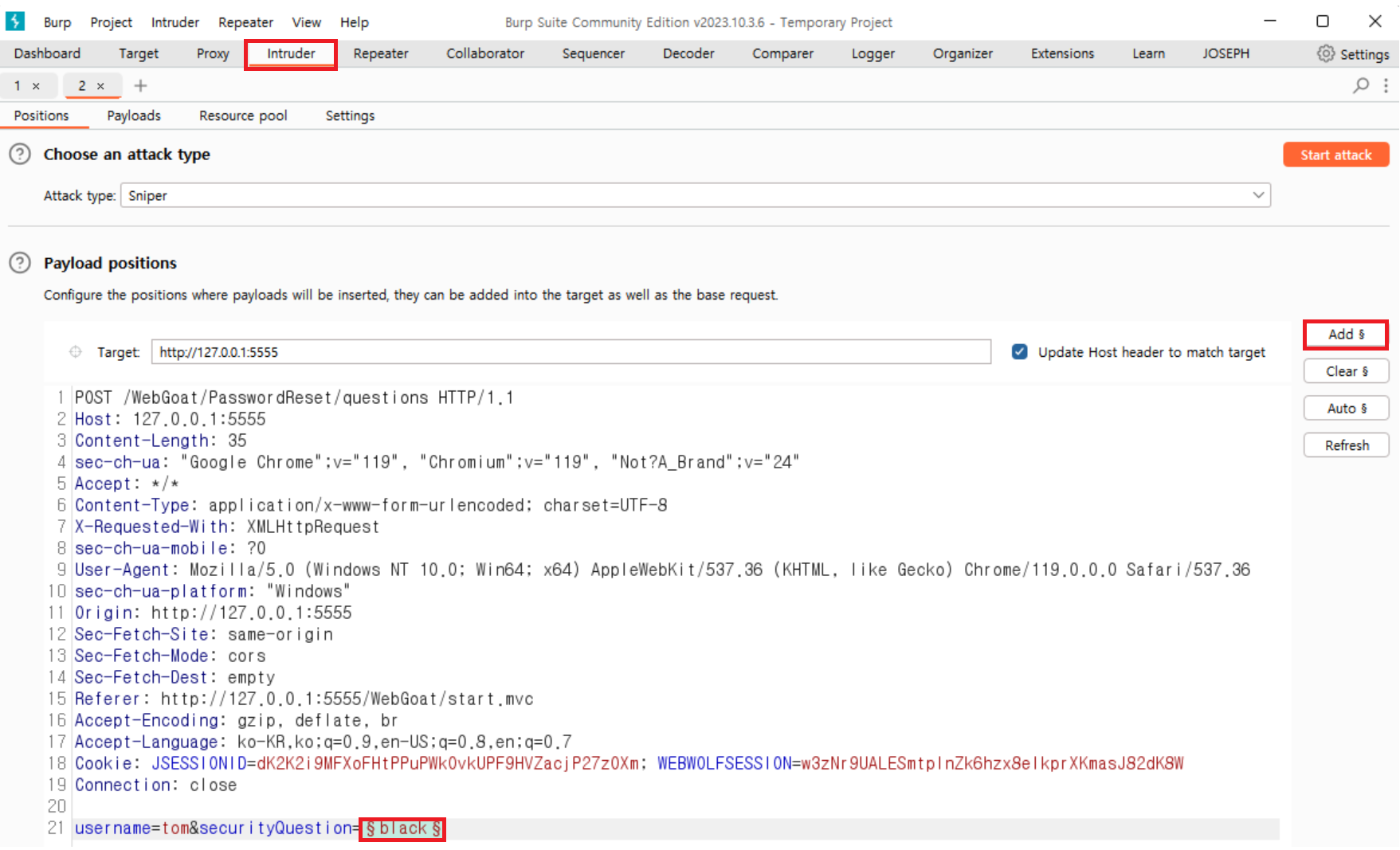Click the Referer header line
Screen dimensions: 1400x850
tap(304, 699)
